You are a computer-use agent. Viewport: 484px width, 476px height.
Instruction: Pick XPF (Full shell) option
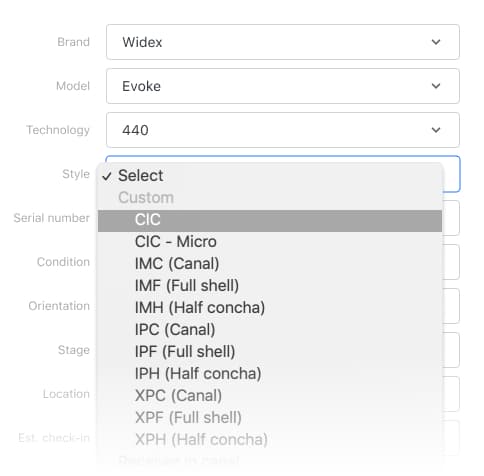pyautogui.click(x=270, y=418)
